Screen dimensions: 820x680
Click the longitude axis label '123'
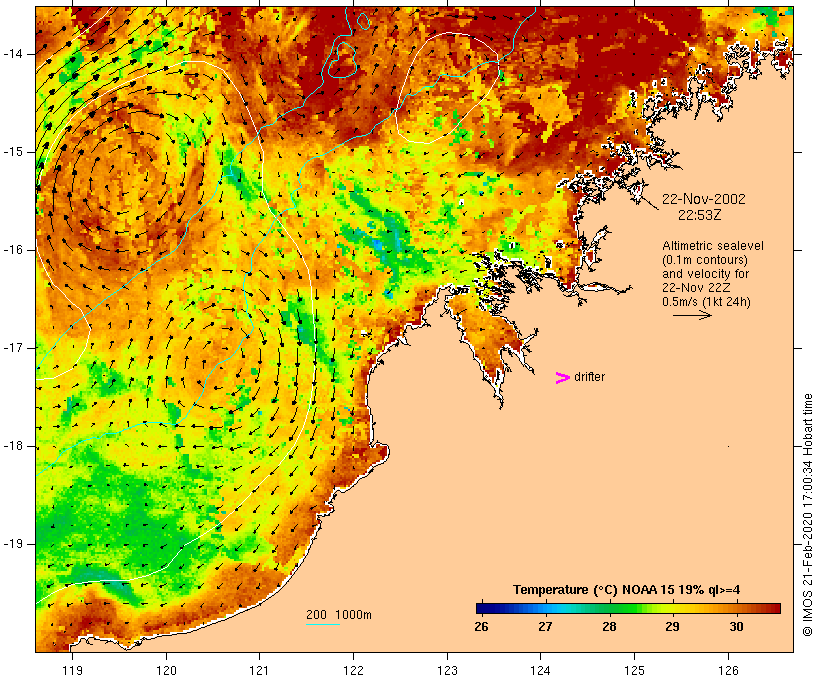click(x=447, y=670)
